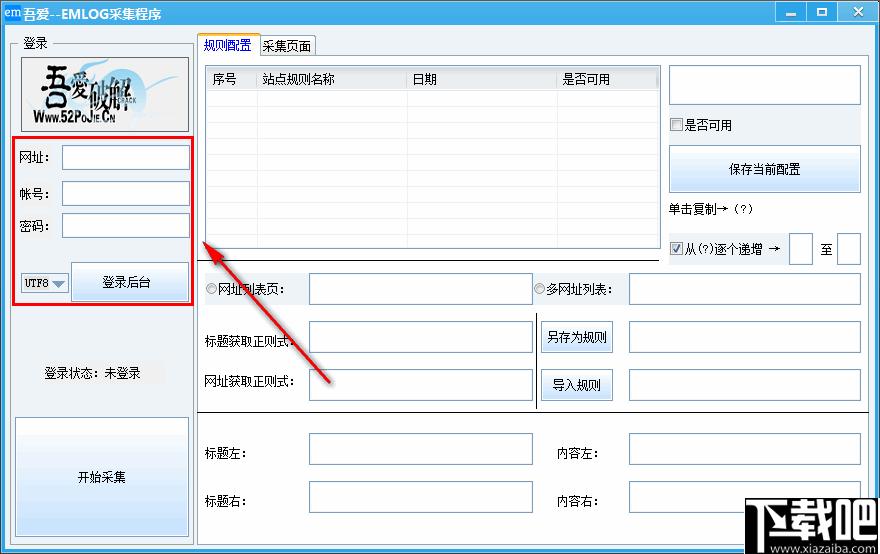
Task: Focus the 网址列表页 input field
Action: pos(421,289)
